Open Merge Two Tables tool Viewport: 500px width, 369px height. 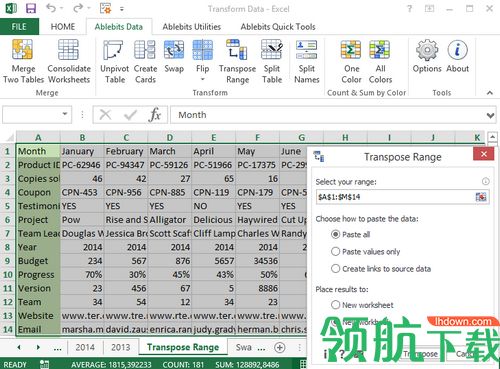pos(23,62)
